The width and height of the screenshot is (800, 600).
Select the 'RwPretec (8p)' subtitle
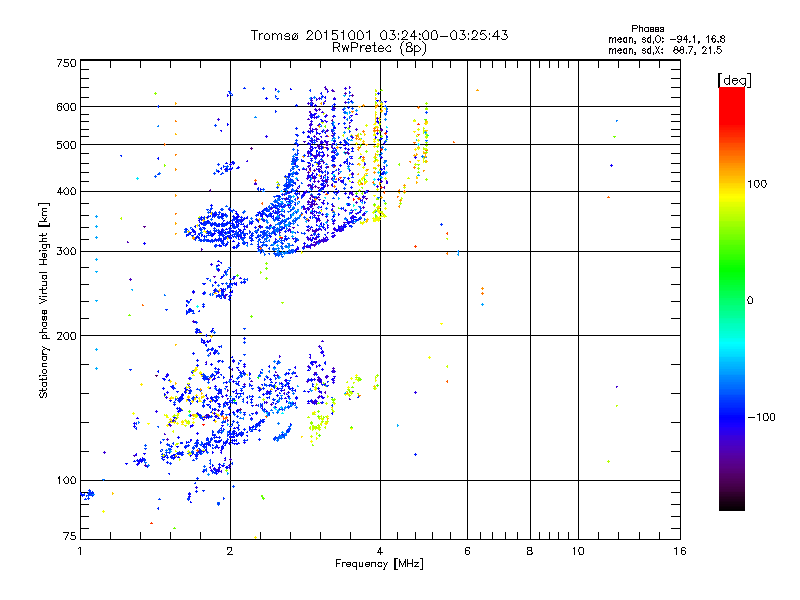coord(379,48)
